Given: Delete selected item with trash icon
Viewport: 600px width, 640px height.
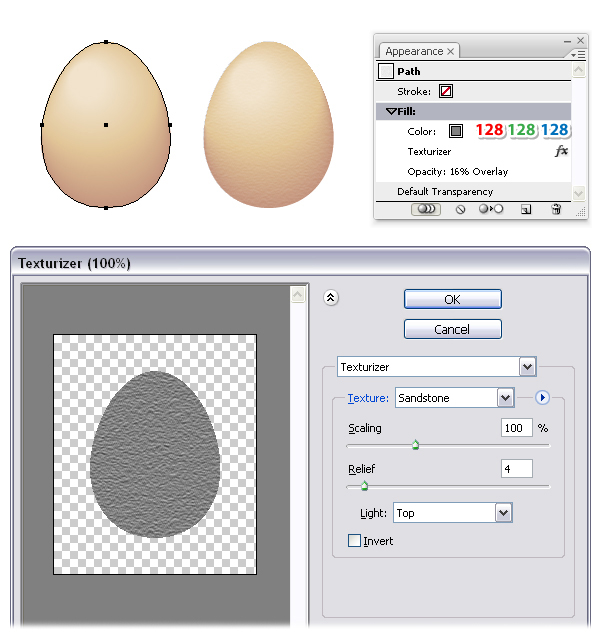Looking at the screenshot, I should coord(556,210).
